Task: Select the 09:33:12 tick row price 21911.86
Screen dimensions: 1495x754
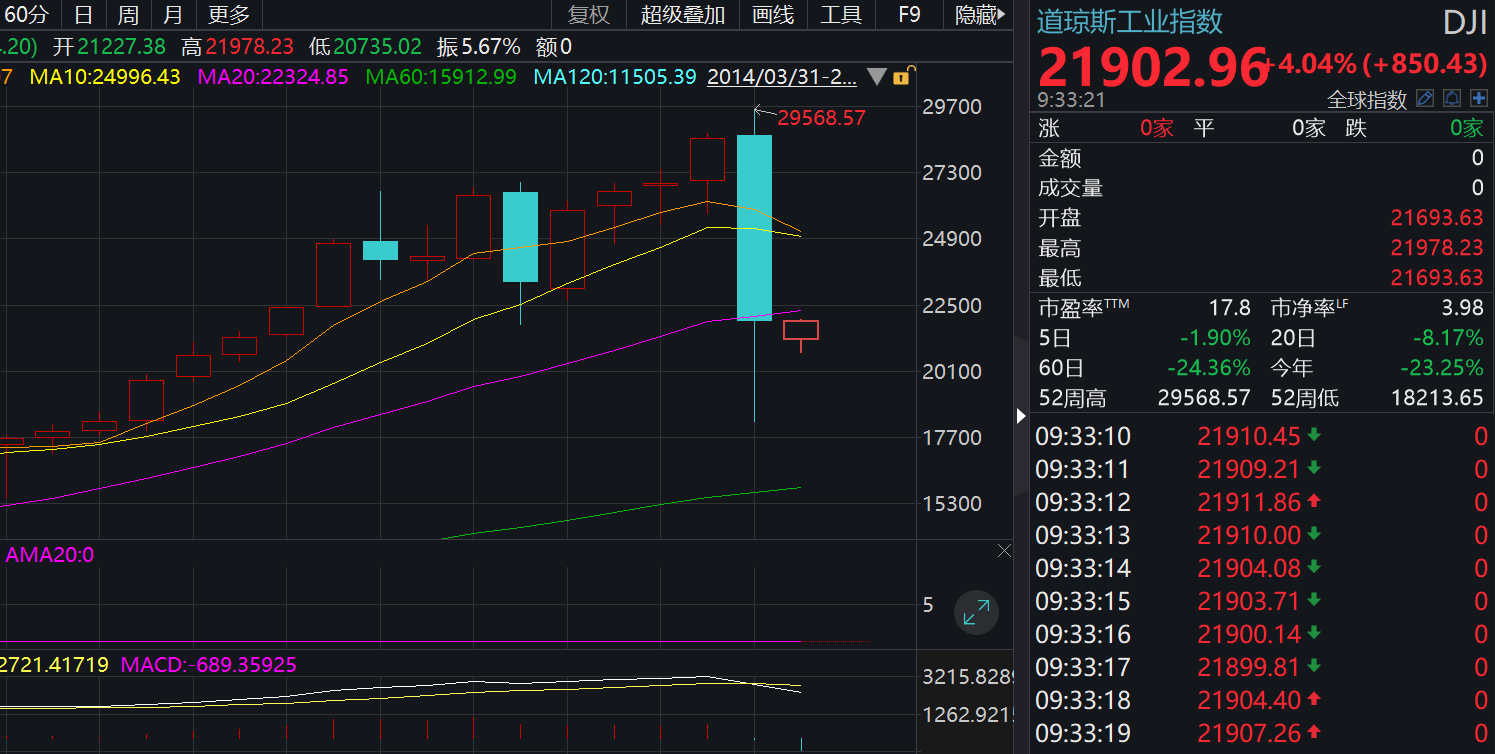Action: click(1249, 502)
